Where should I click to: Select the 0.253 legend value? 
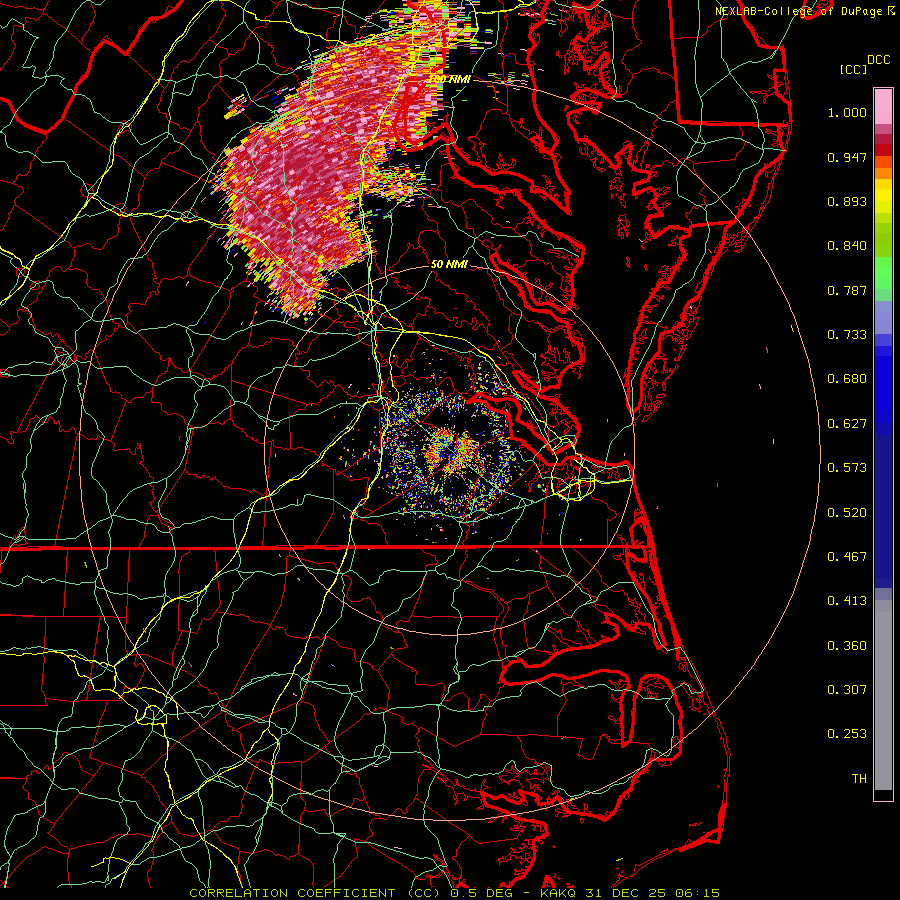coord(847,734)
